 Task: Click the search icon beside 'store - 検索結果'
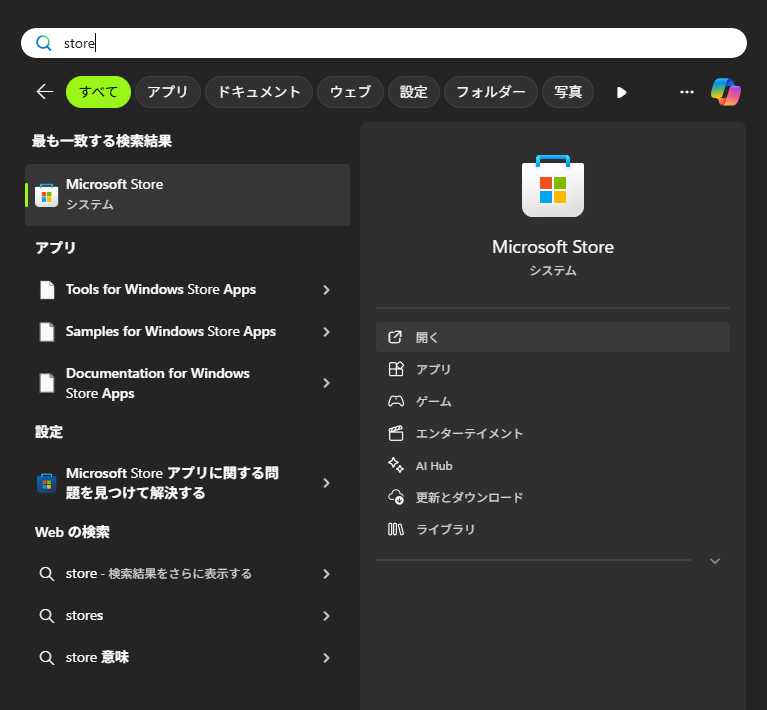[46, 573]
